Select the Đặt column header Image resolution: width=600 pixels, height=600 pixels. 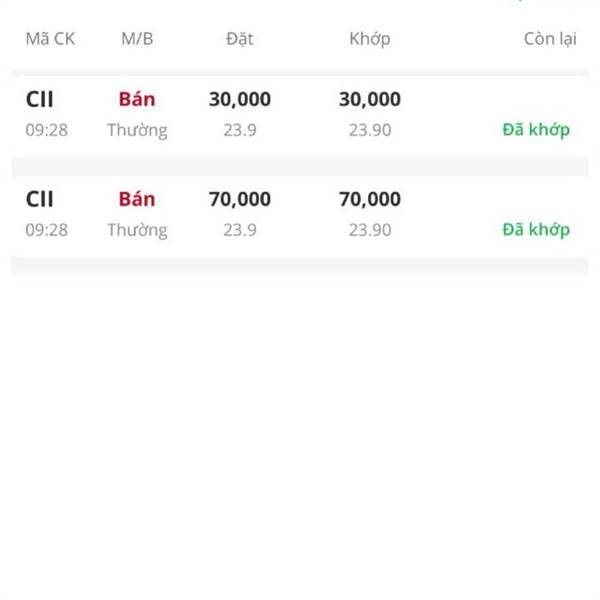[240, 38]
